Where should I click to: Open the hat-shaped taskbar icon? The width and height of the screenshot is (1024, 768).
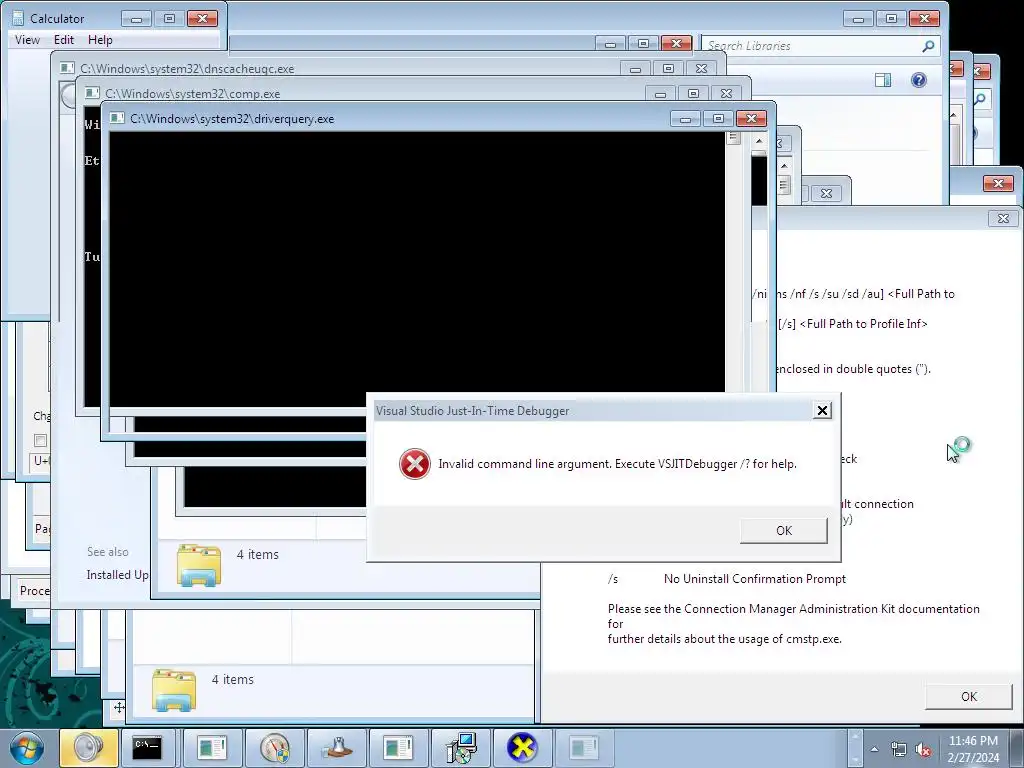[337, 748]
